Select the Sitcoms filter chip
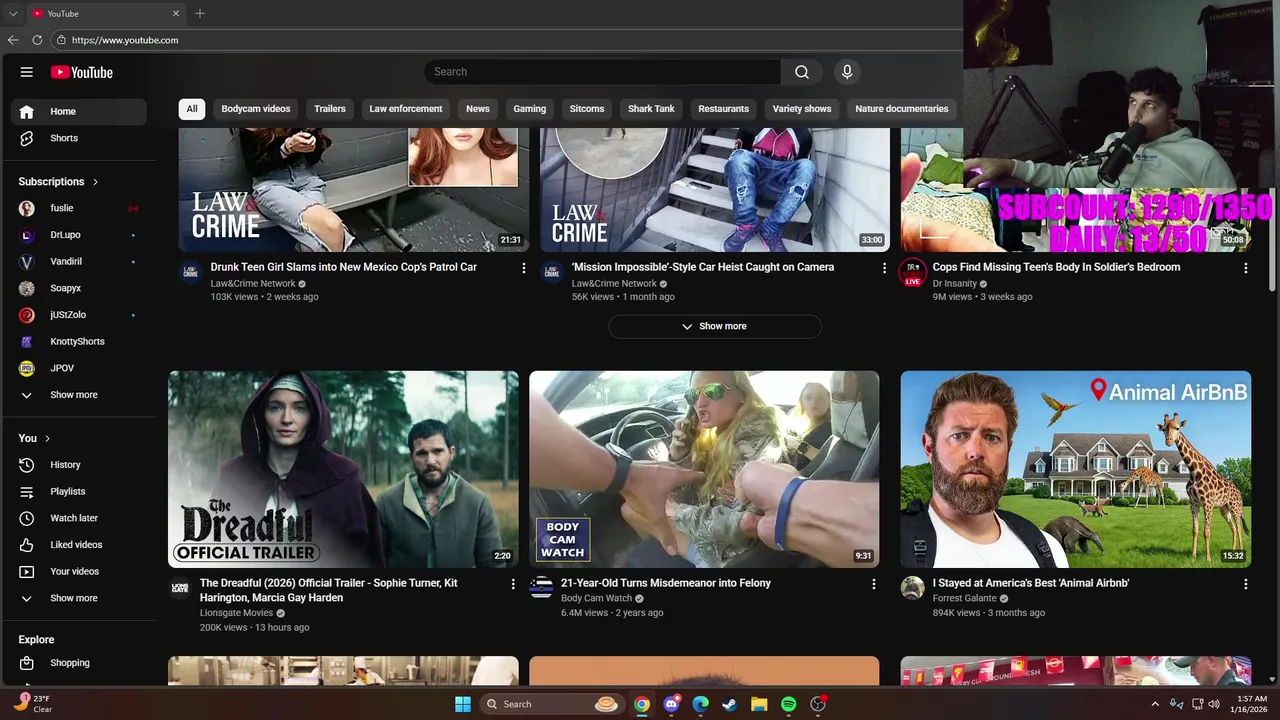Image resolution: width=1280 pixels, height=720 pixels. [587, 109]
